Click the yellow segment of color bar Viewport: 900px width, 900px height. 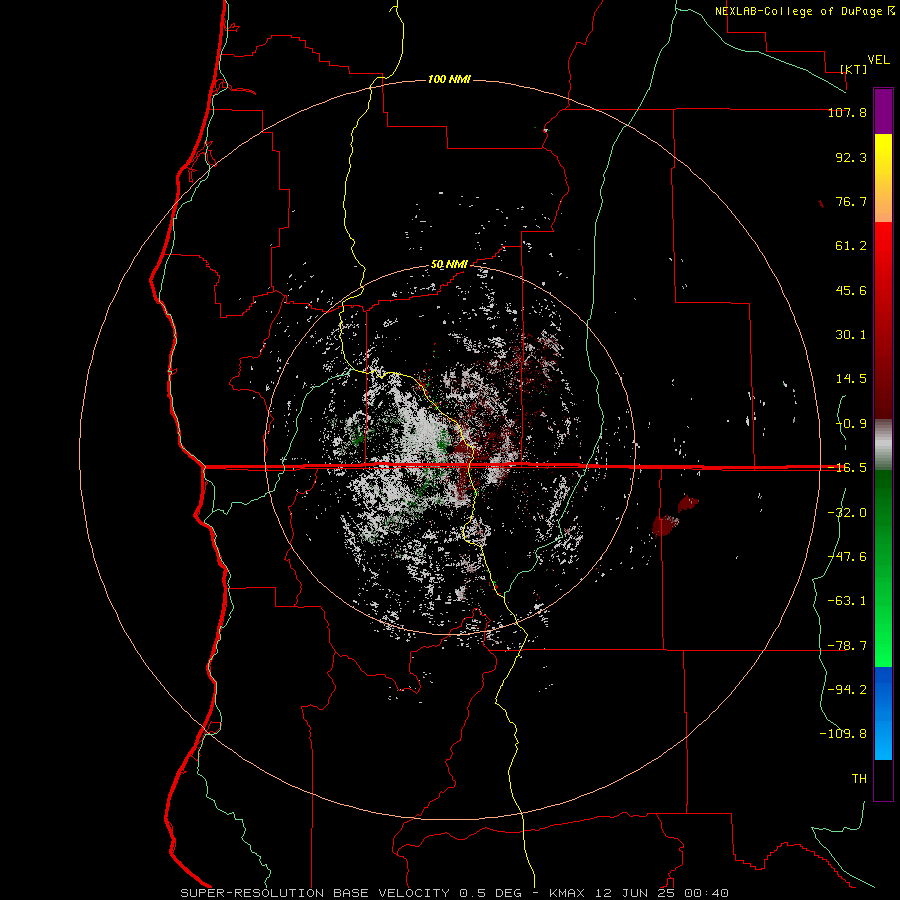click(883, 178)
